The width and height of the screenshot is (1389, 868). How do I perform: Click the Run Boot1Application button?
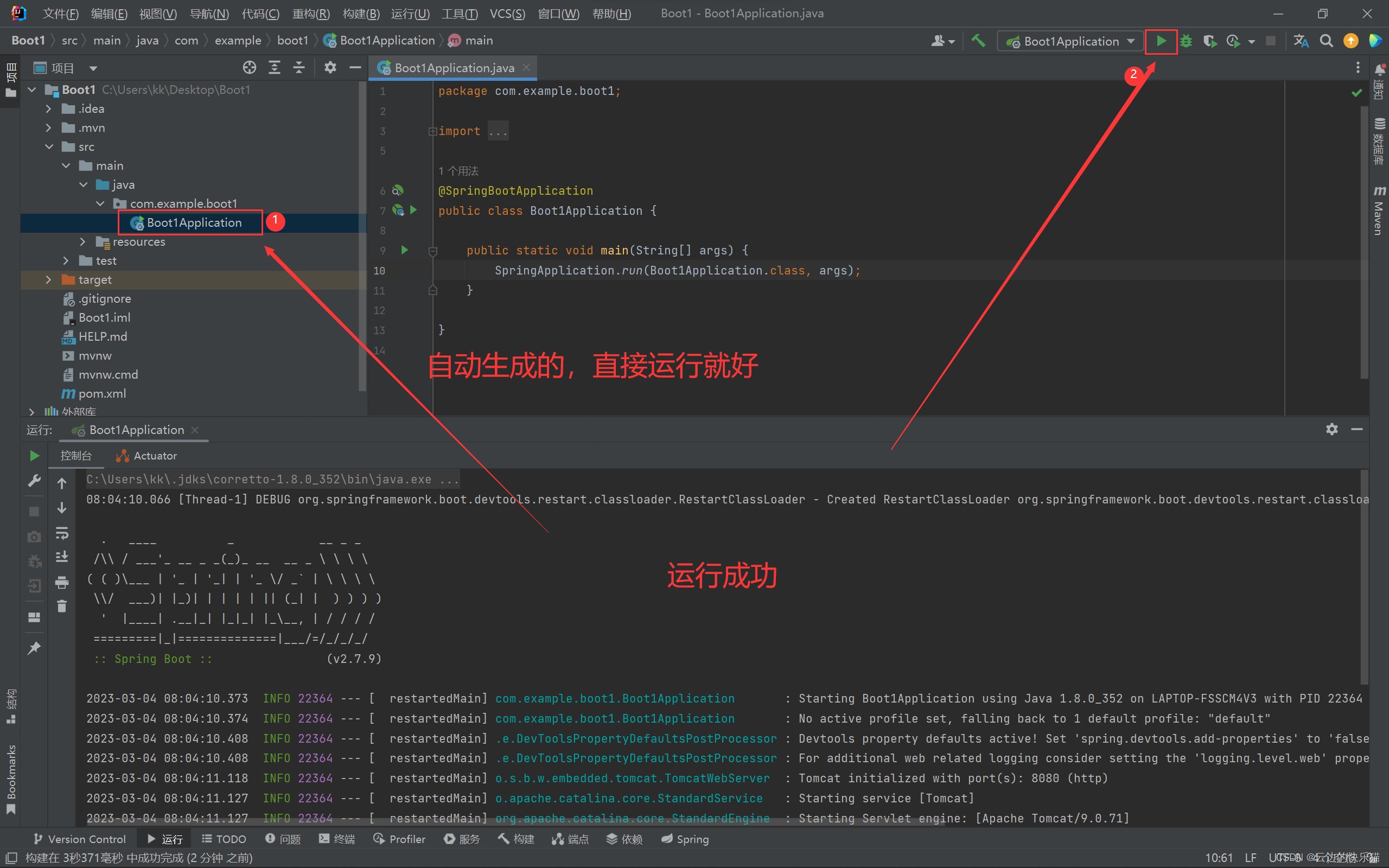pyautogui.click(x=1159, y=40)
